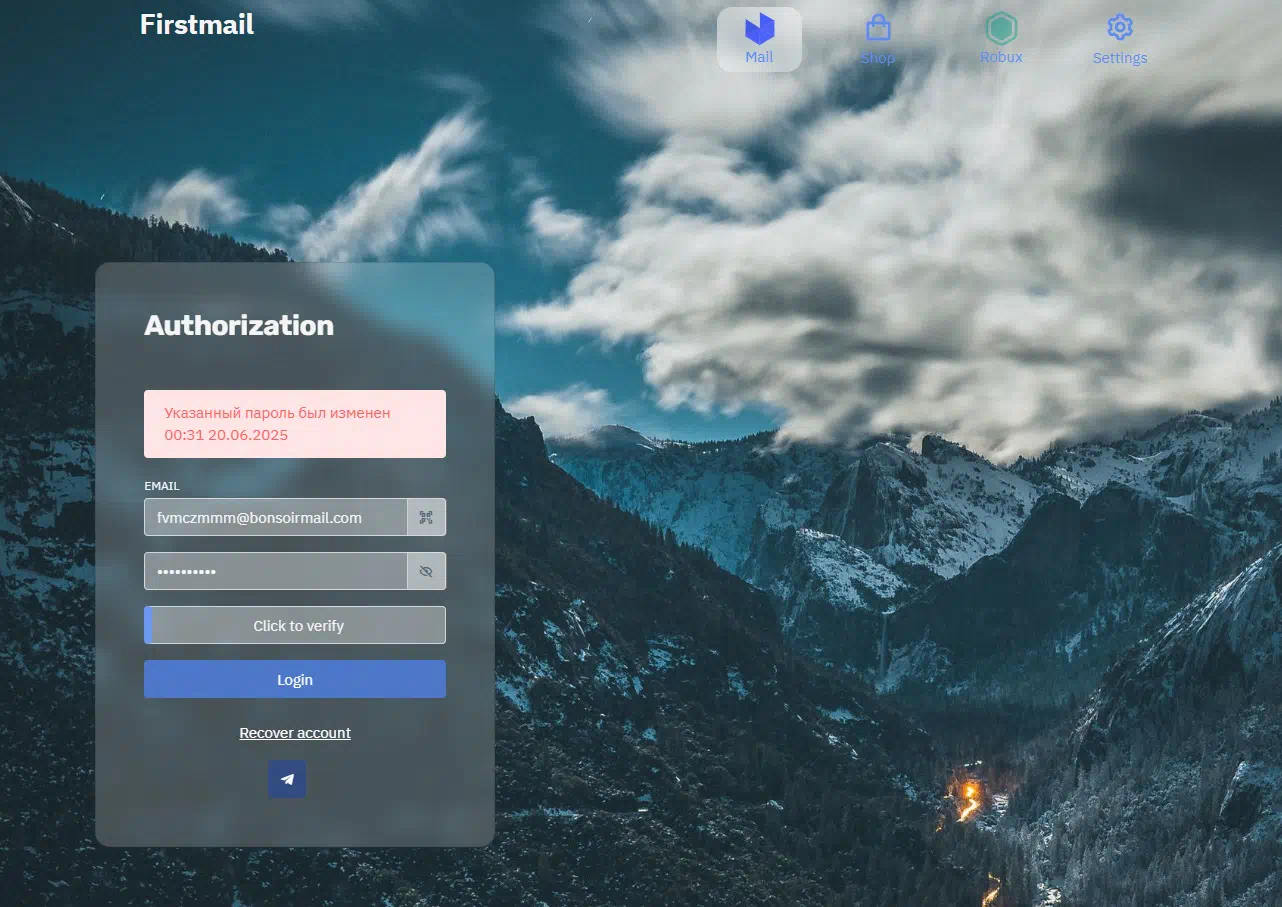Click the email address input field

275,517
